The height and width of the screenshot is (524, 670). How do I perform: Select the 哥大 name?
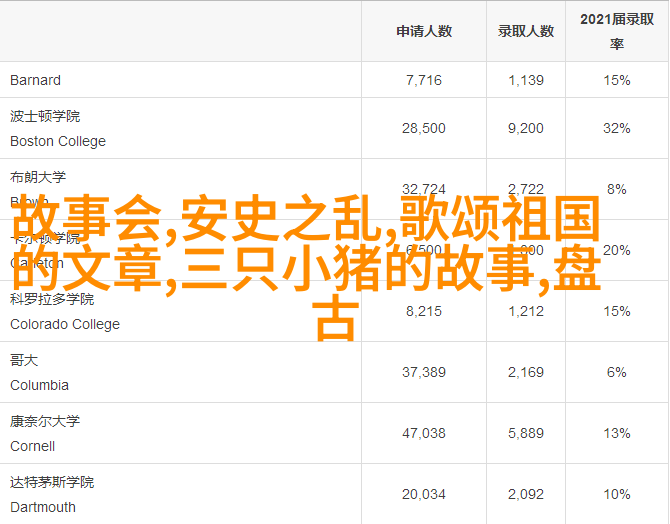[24, 360]
